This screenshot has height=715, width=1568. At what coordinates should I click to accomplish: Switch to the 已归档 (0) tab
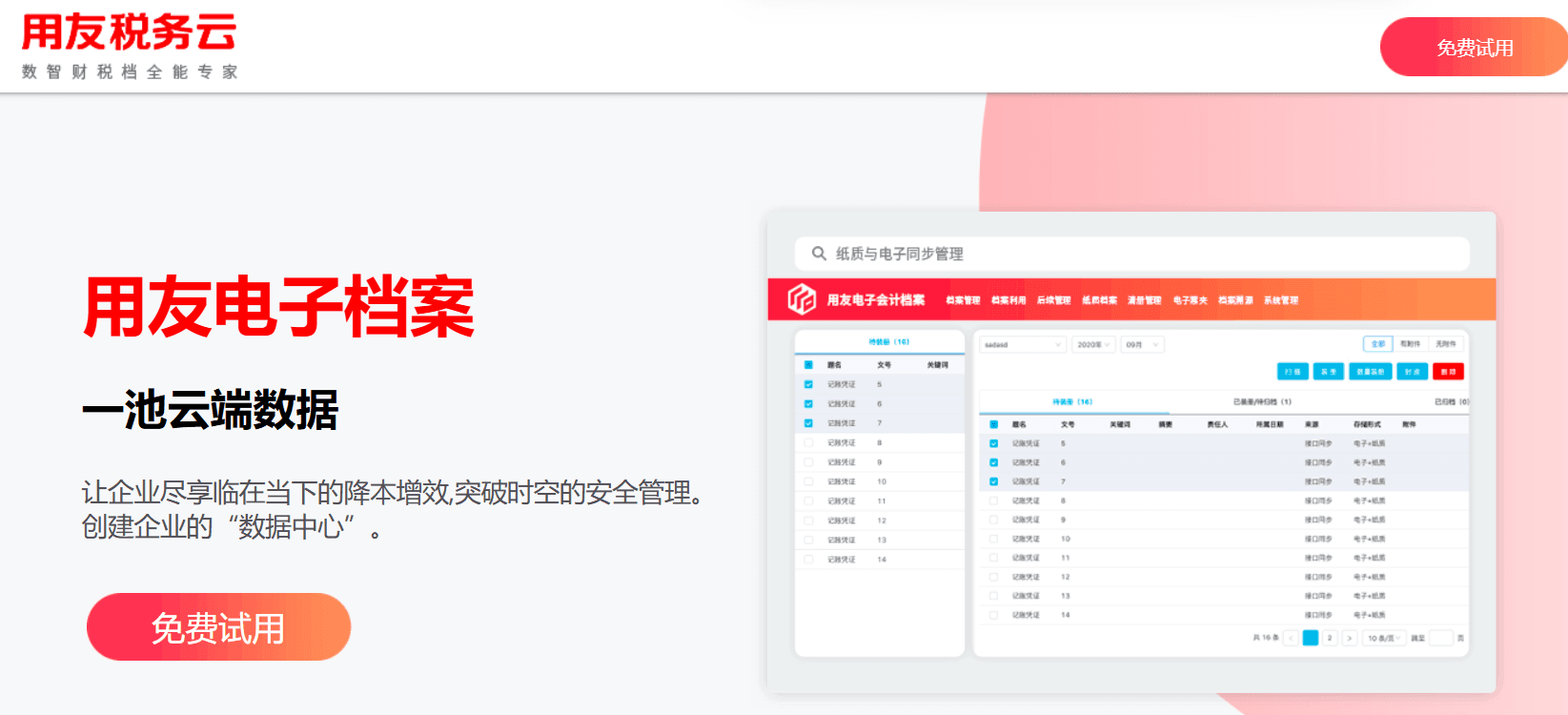click(x=1452, y=401)
